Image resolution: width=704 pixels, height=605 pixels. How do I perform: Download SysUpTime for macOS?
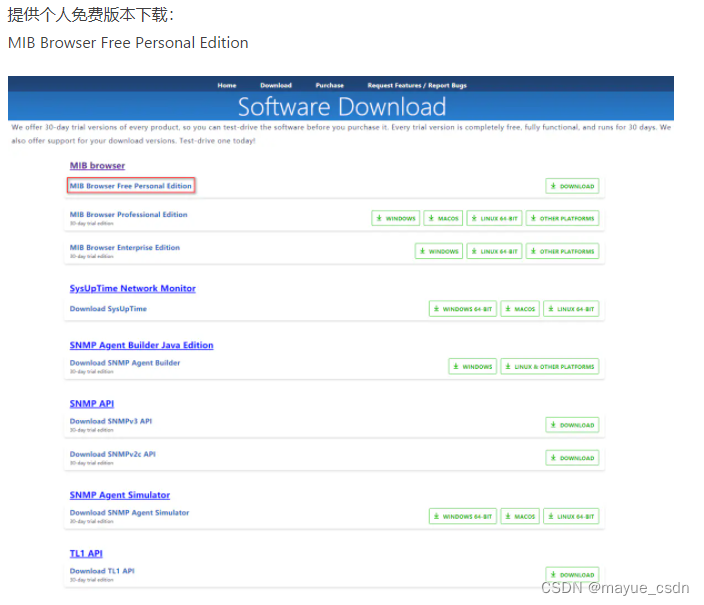pos(520,309)
